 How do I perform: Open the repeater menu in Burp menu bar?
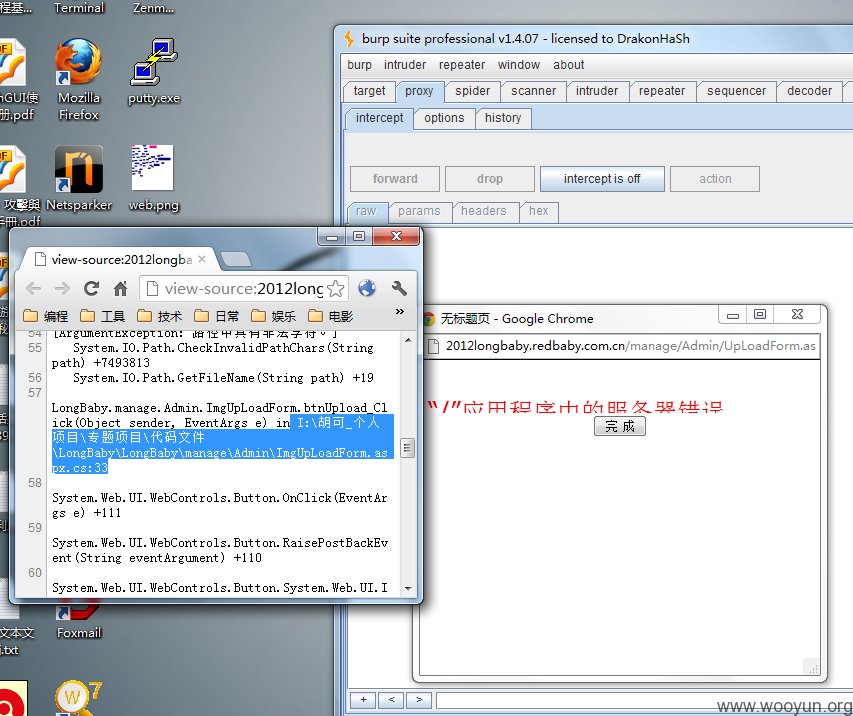point(462,65)
